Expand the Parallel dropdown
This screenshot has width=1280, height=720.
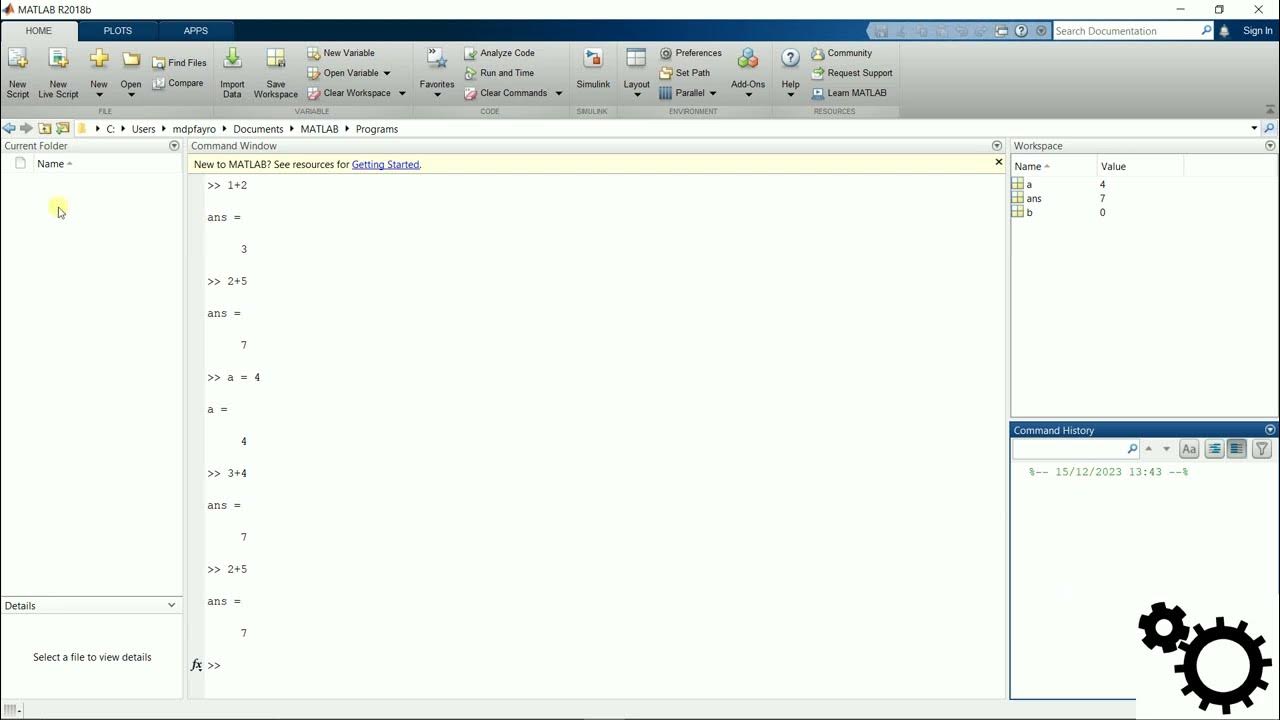click(713, 93)
